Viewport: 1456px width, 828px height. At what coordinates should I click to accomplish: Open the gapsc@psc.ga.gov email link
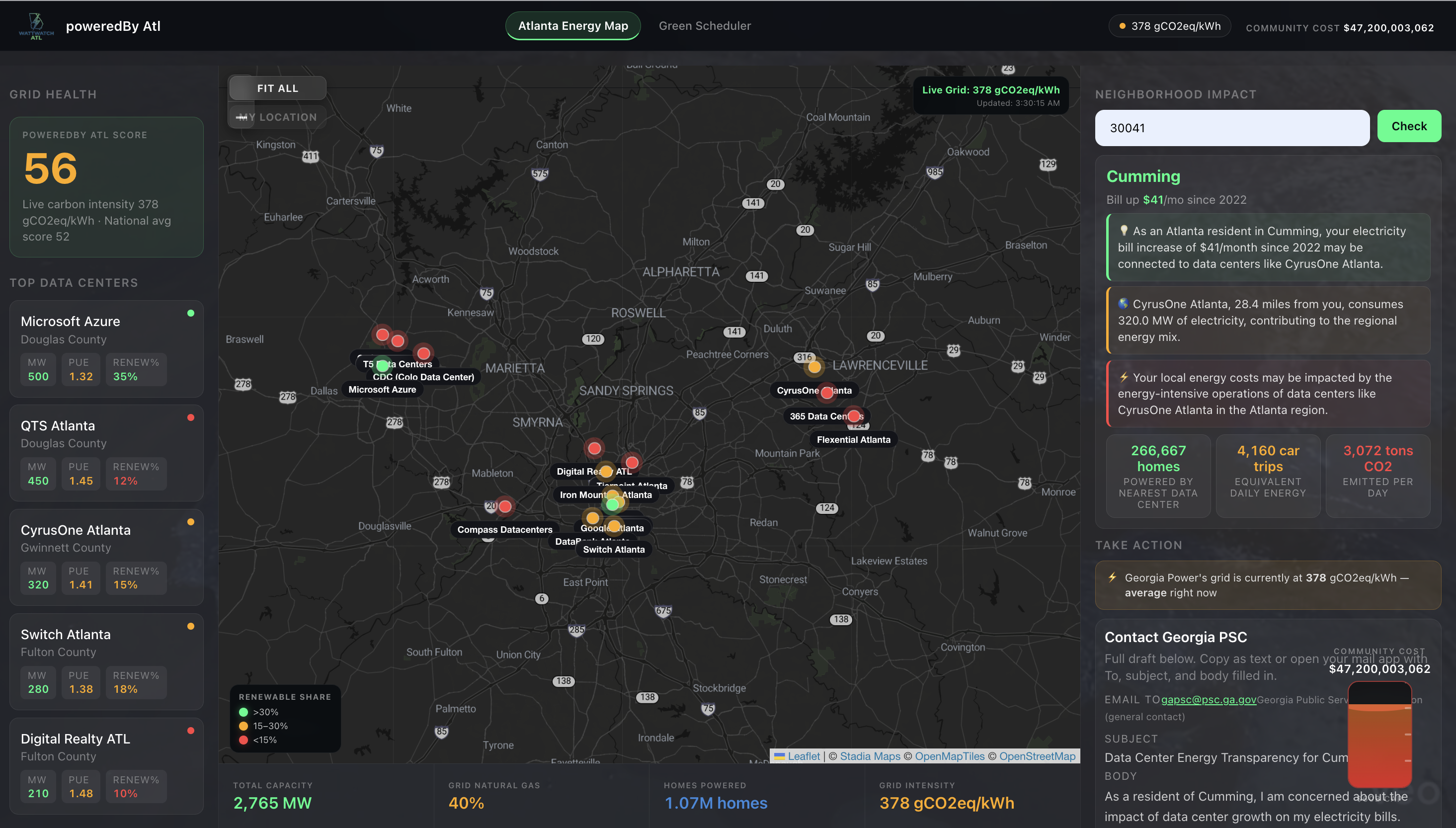coord(1208,699)
